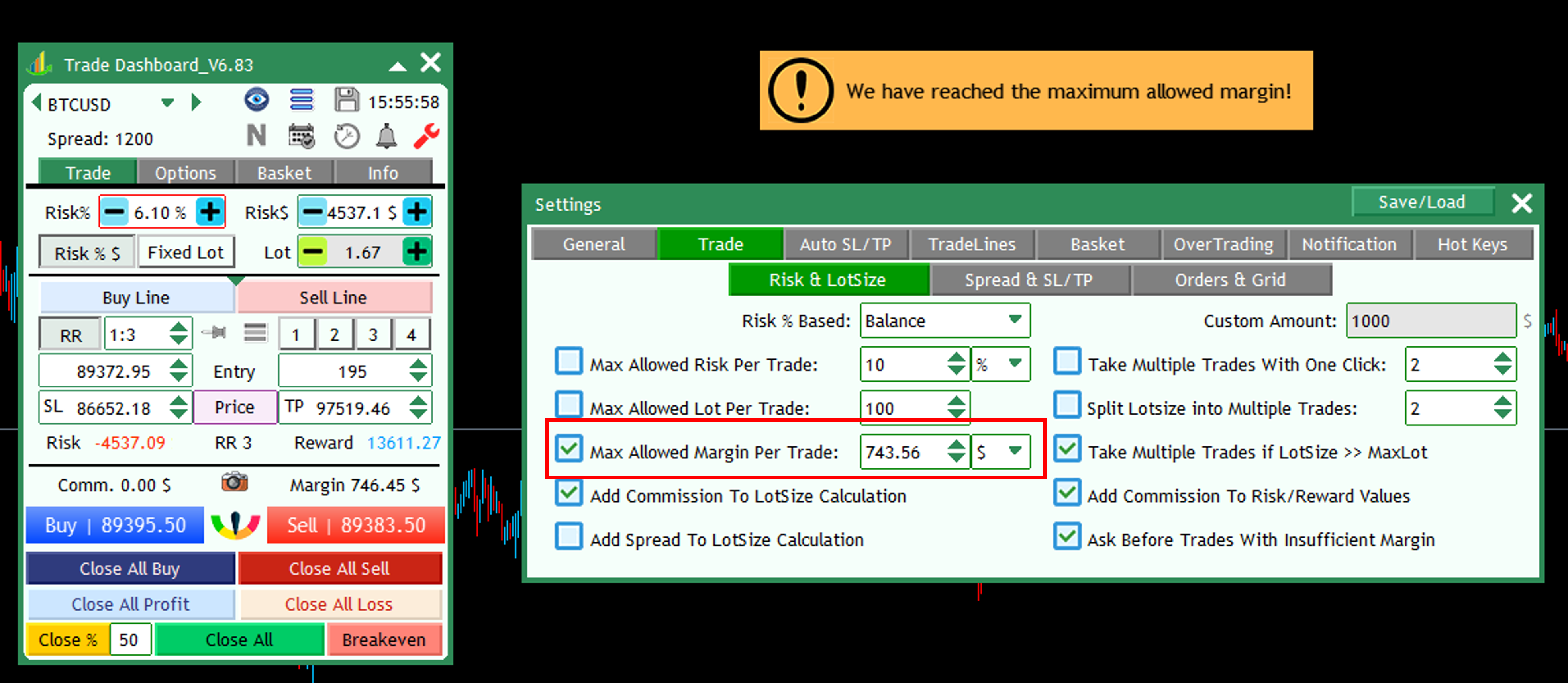Click the calendar news icon
This screenshot has width=1568, height=683.
[x=301, y=136]
